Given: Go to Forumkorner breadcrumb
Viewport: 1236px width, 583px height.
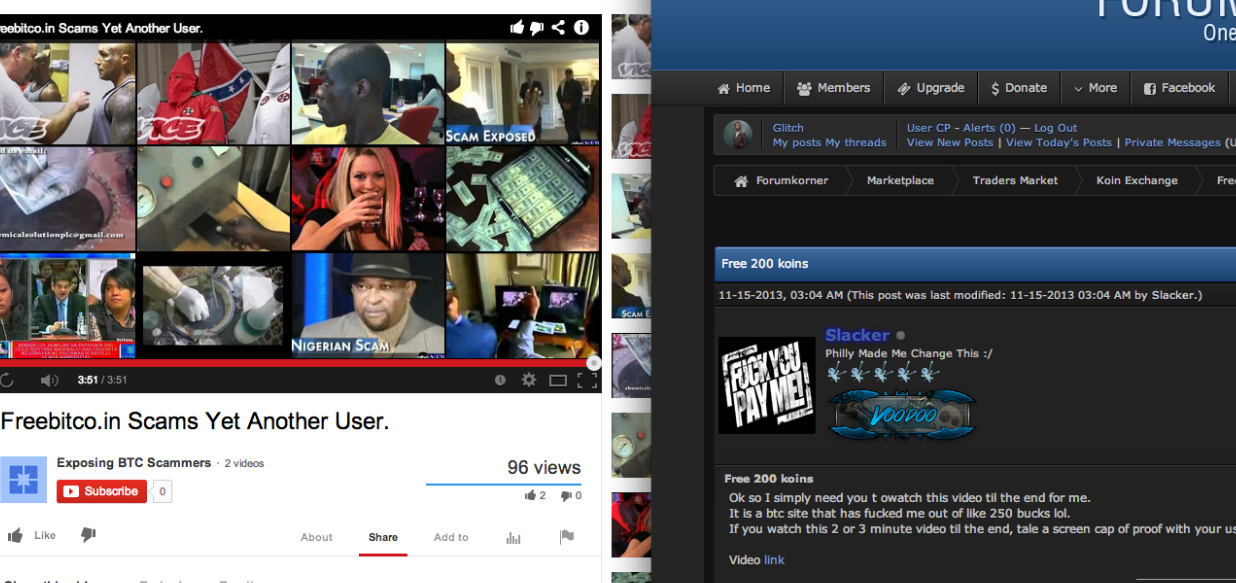Looking at the screenshot, I should 781,181.
